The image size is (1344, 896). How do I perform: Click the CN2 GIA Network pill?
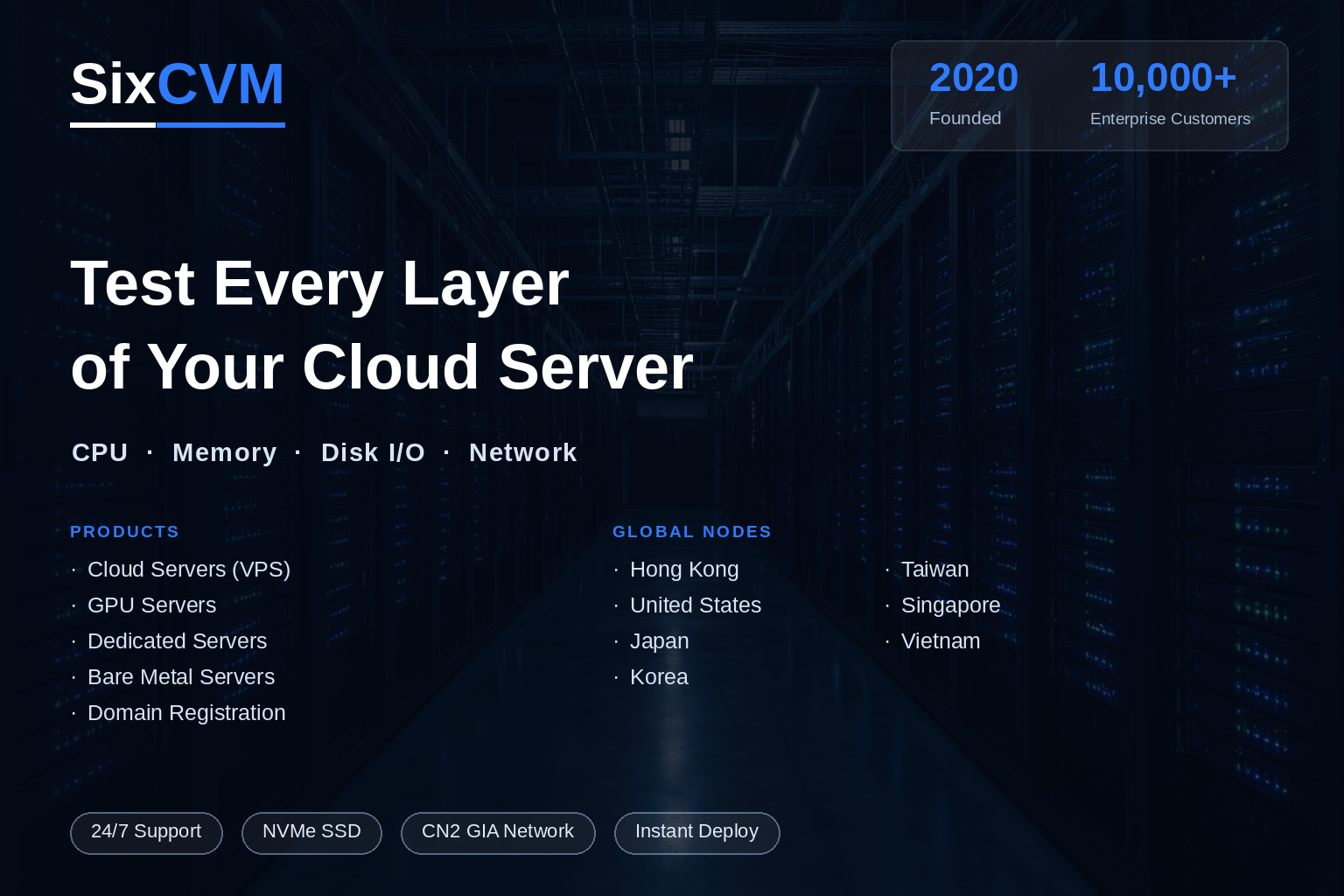pyautogui.click(x=498, y=833)
